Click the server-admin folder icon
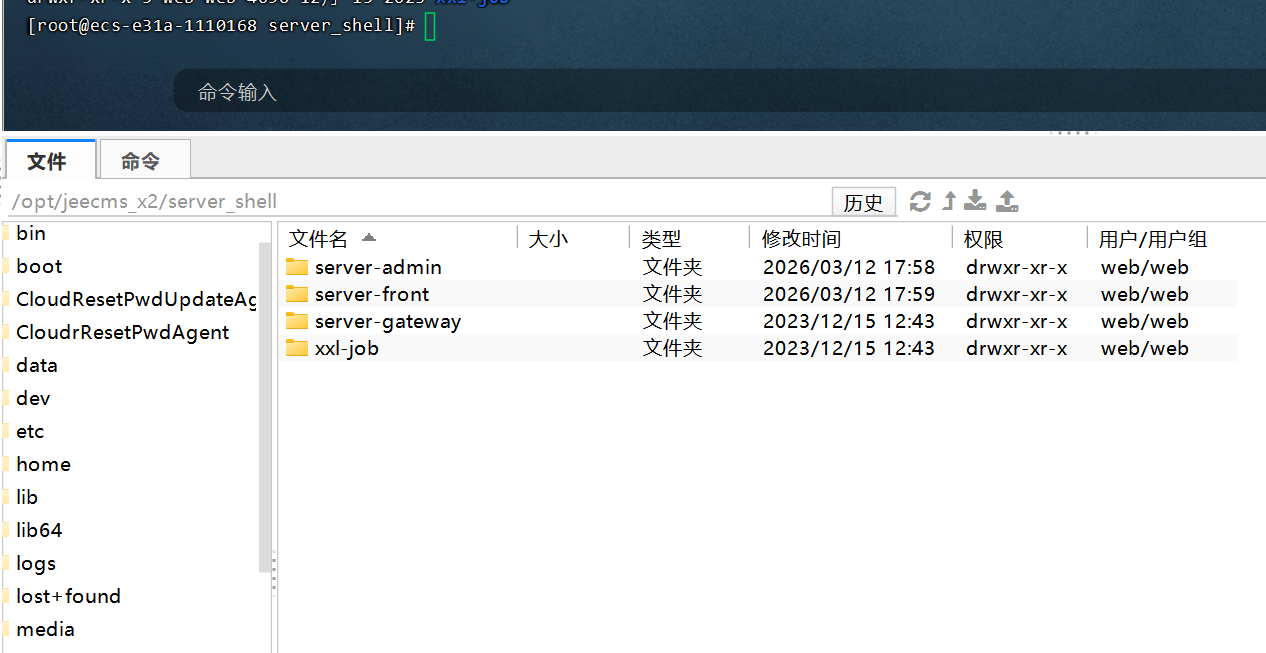The width and height of the screenshot is (1266, 653). pos(297,267)
